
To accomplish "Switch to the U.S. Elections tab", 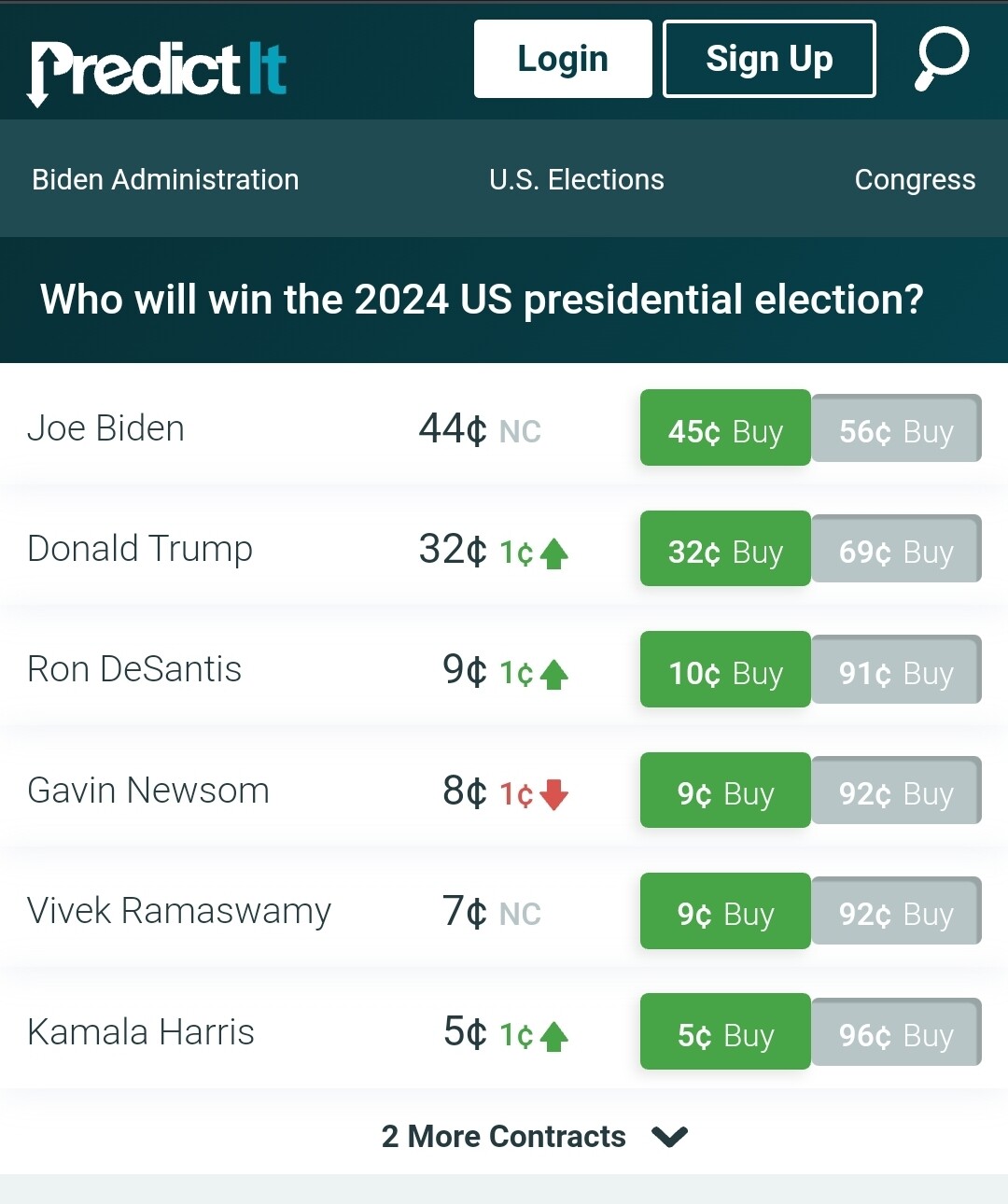I will click(x=577, y=179).
